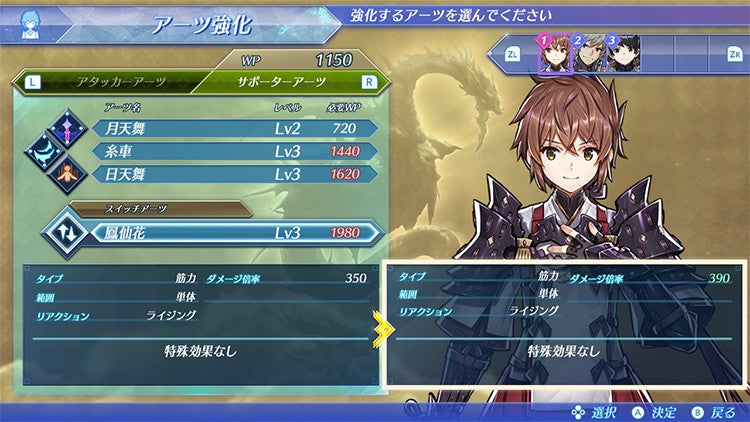Screen dimensions: 750x422
Task: Click the R button tab icon
Action: 369,82
